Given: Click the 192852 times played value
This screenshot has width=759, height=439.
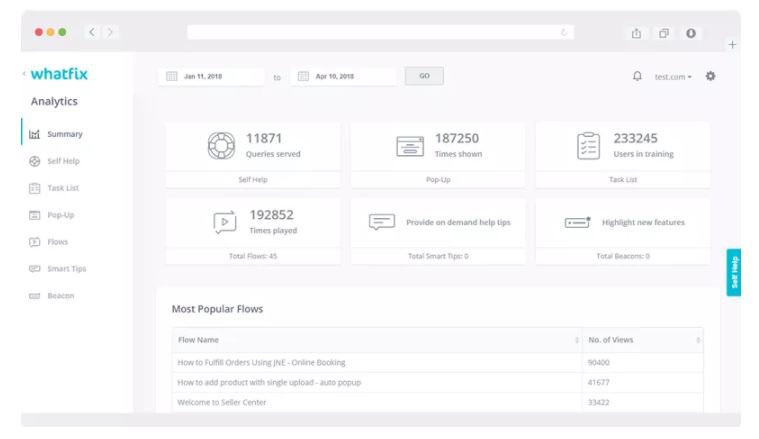Looking at the screenshot, I should (x=272, y=215).
